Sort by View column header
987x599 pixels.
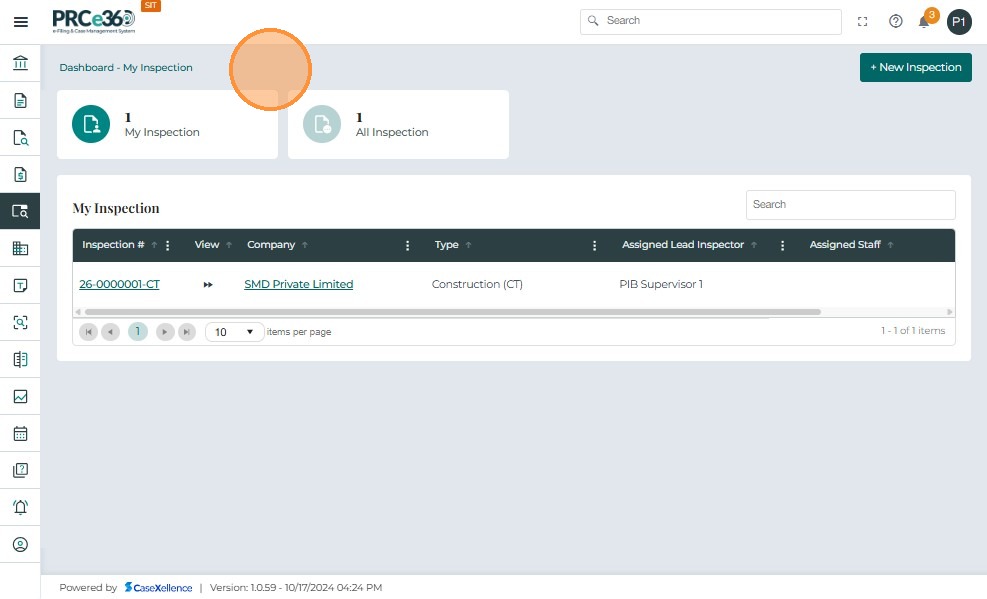[206, 245]
